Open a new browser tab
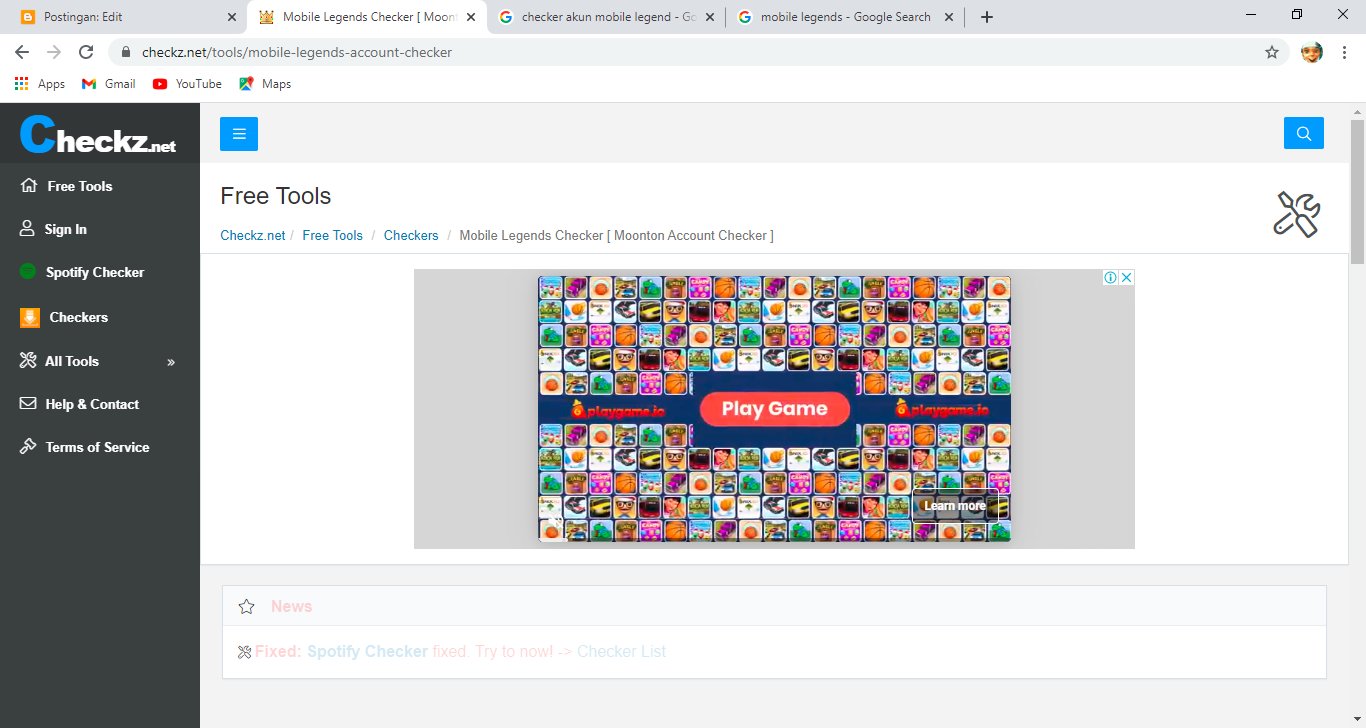Viewport: 1366px width, 728px height. pos(987,17)
